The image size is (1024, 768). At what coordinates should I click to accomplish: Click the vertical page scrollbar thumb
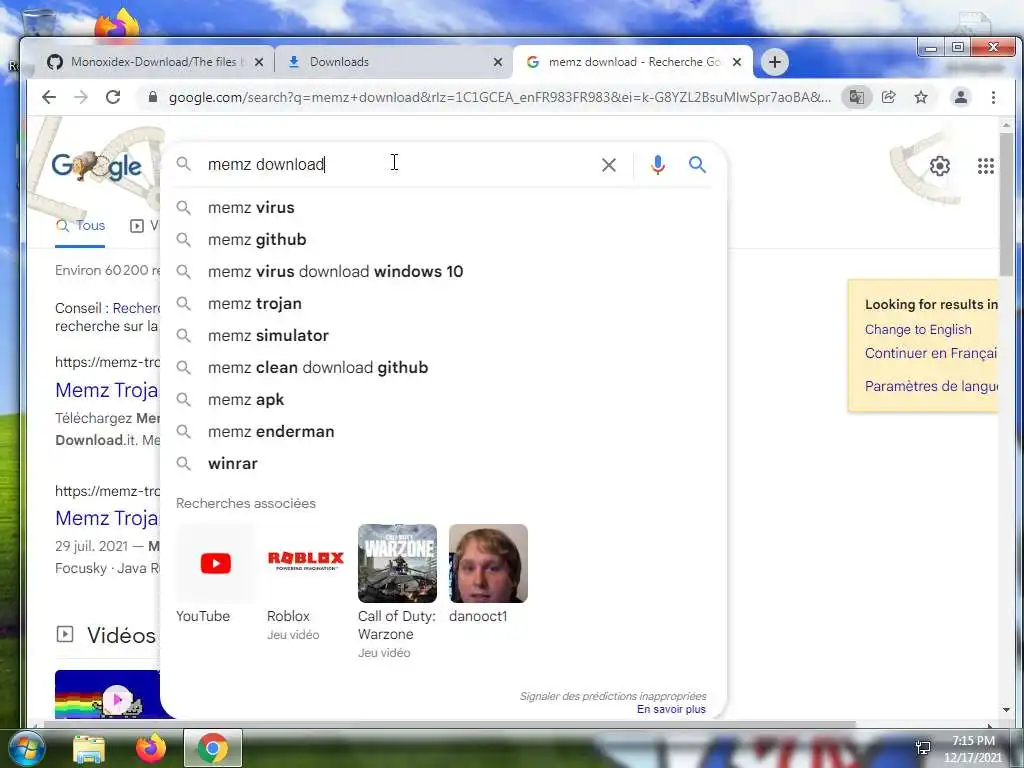coord(1006,204)
